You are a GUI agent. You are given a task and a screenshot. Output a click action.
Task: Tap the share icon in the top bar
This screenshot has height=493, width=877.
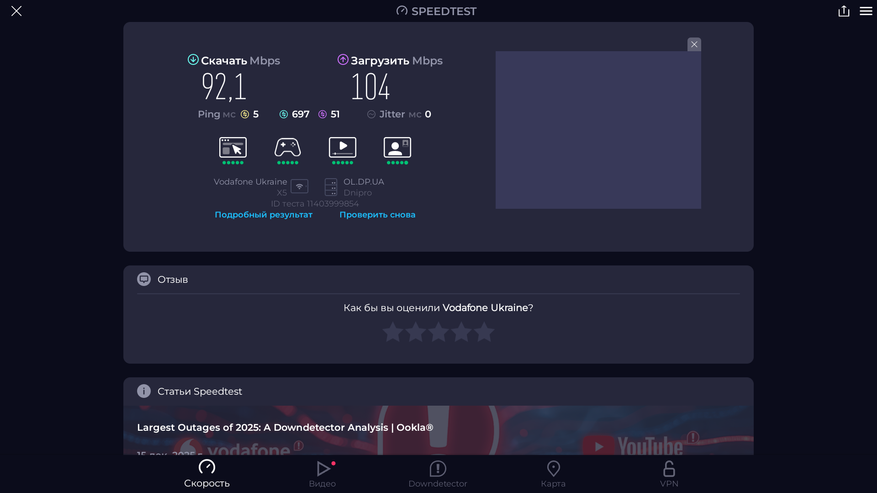(x=843, y=11)
